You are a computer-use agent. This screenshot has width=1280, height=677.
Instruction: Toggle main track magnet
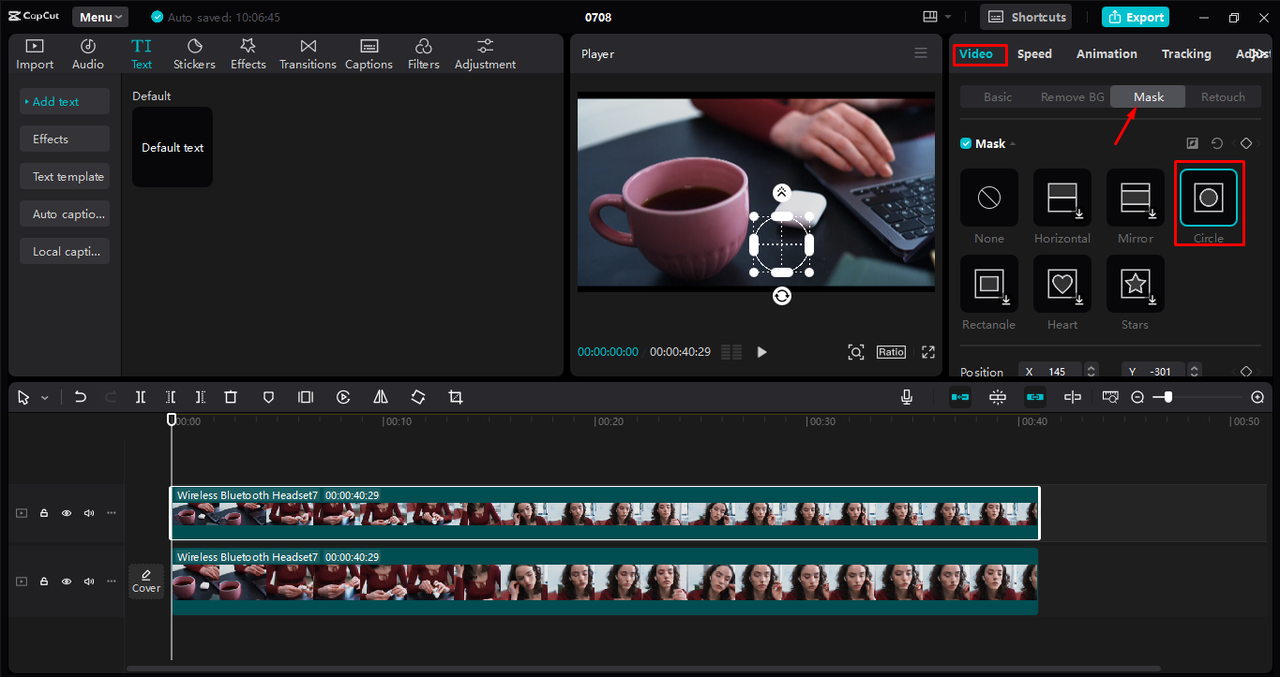tap(960, 397)
